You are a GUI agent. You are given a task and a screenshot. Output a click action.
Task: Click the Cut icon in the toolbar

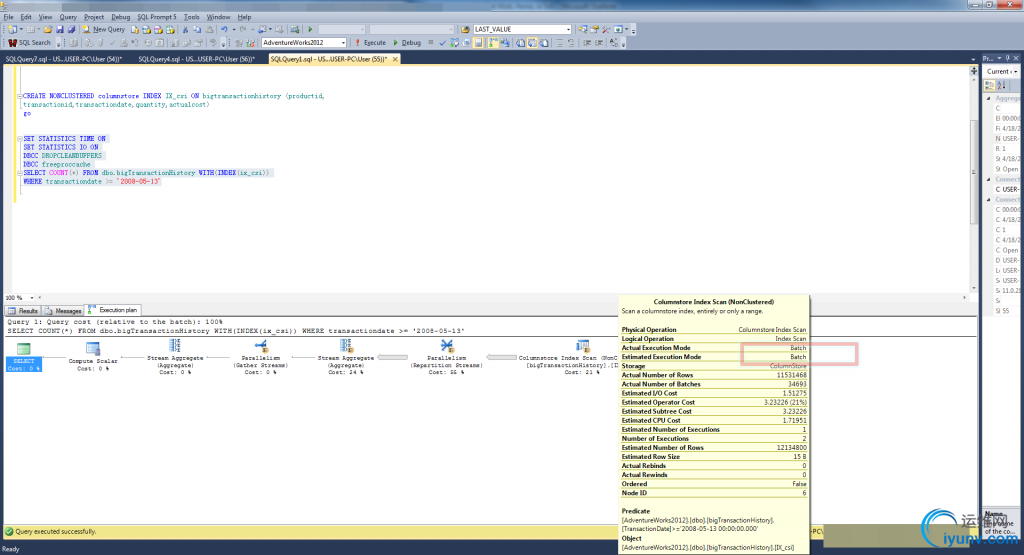(185, 29)
